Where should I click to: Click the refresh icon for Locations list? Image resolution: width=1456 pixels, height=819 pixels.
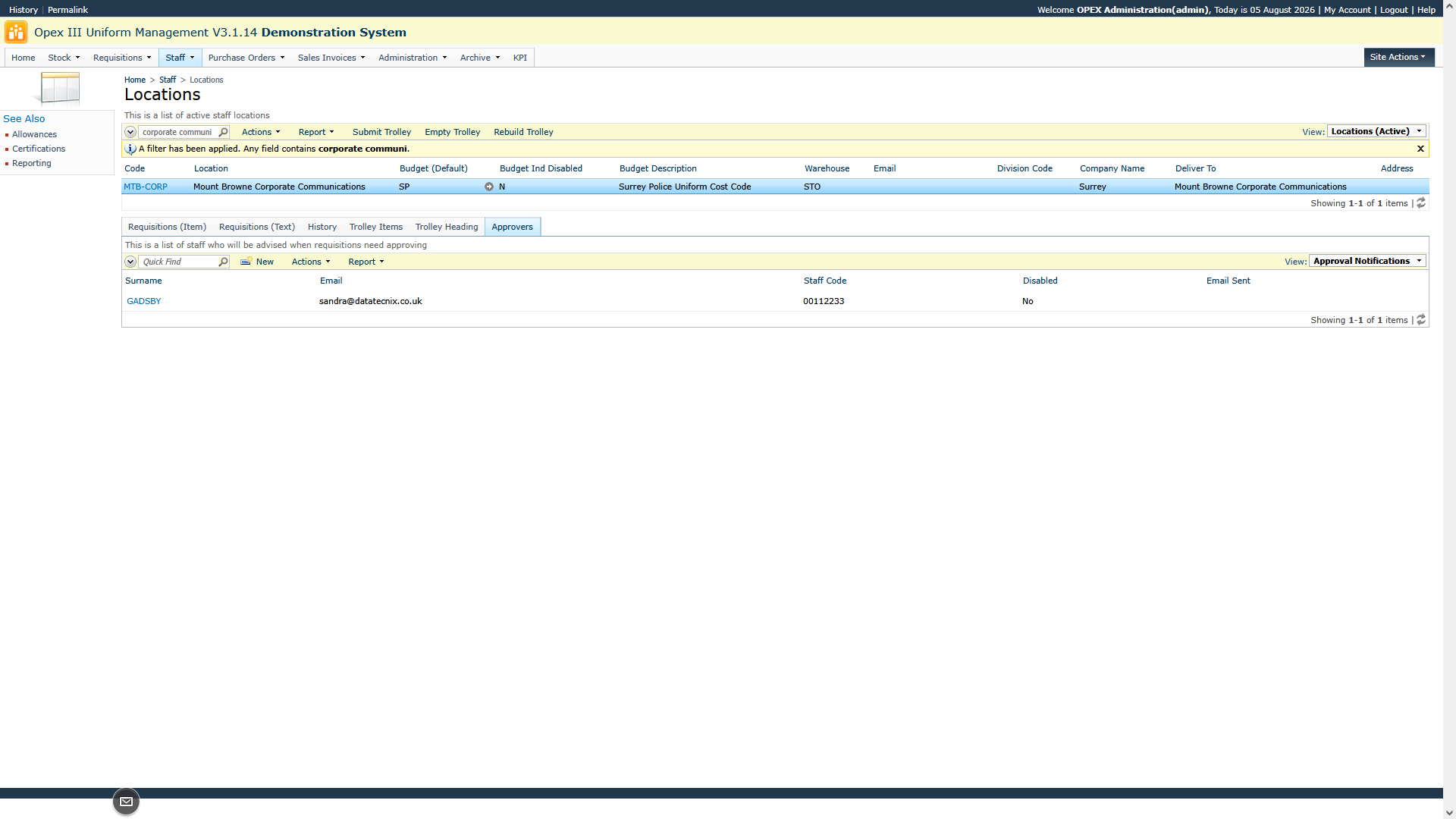[x=1421, y=203]
